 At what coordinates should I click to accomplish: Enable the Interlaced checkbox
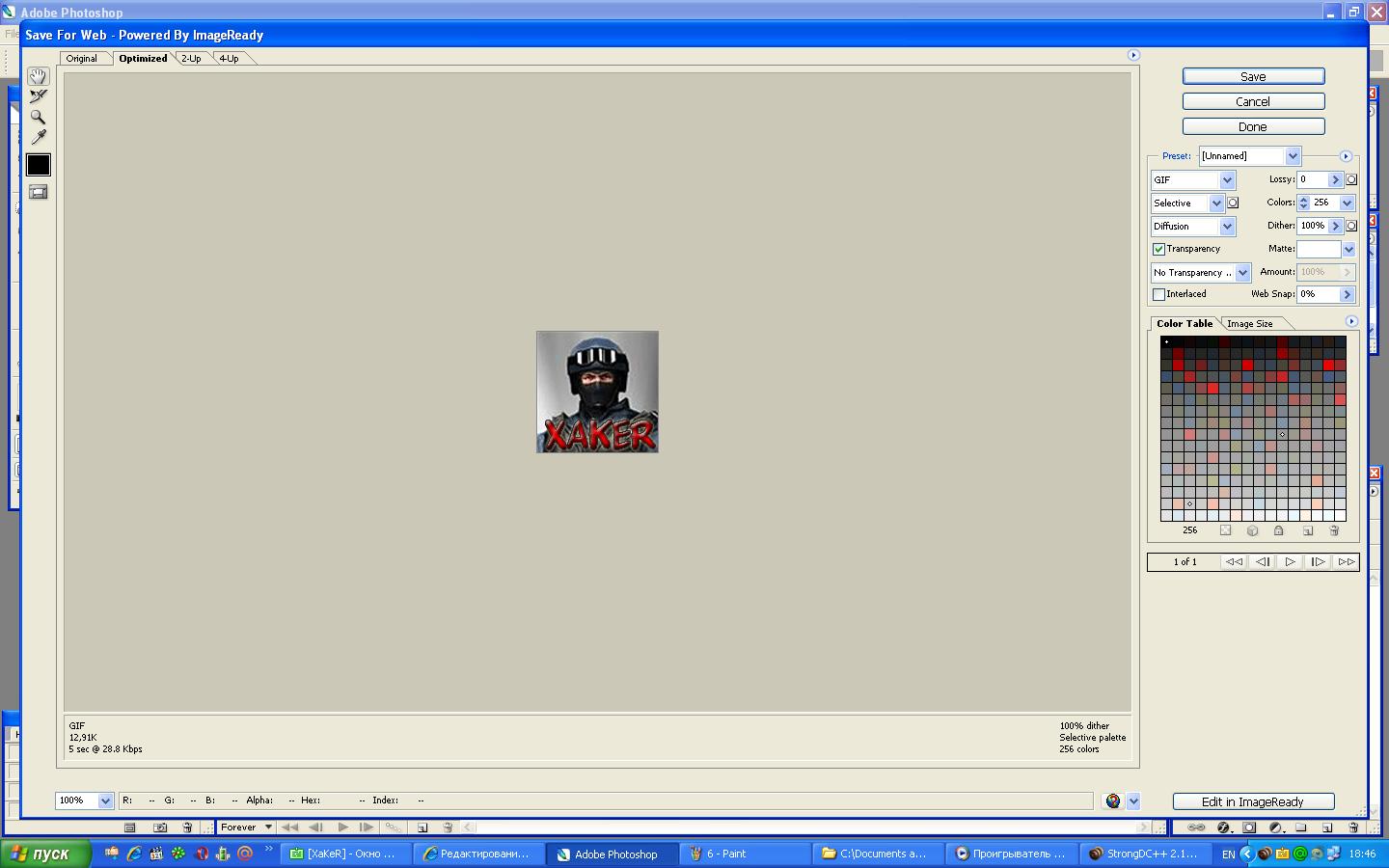tap(1159, 294)
